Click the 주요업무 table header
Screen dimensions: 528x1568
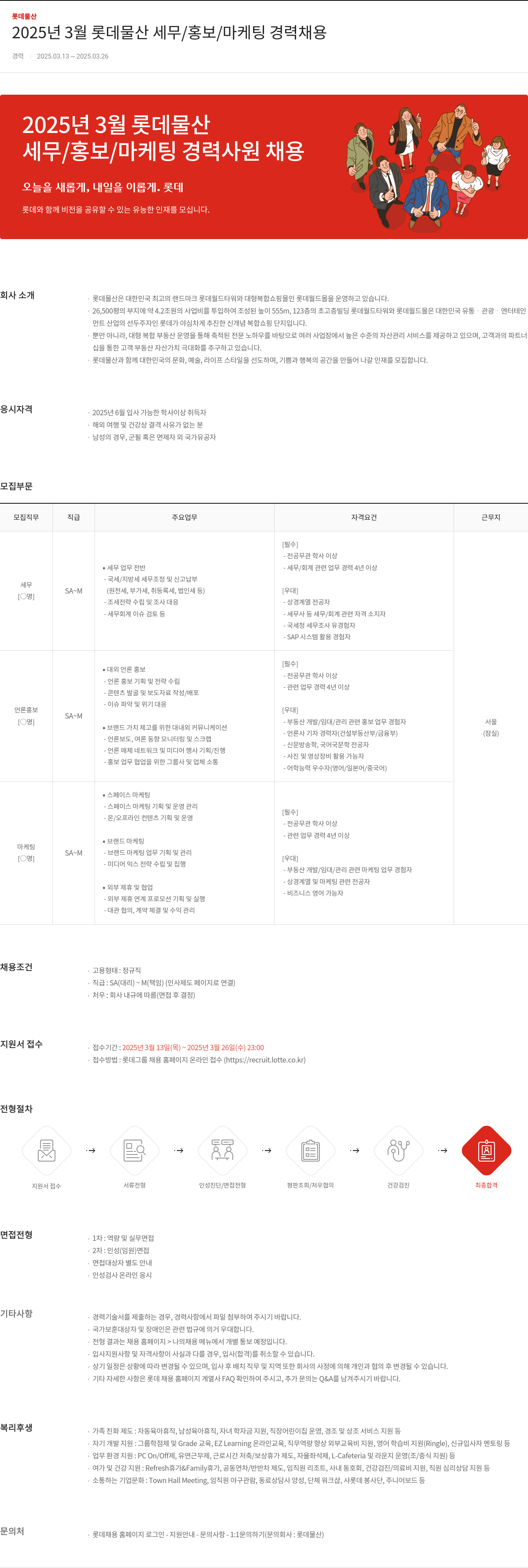[x=184, y=517]
